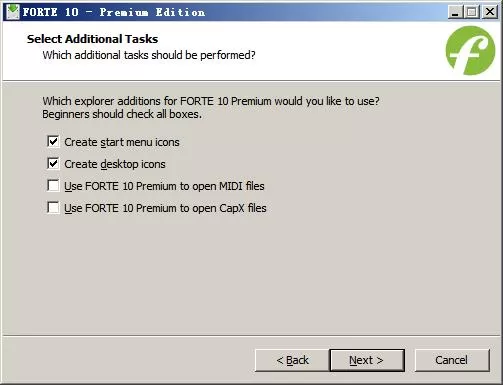
Task: Uncheck the Create start menu icons checkbox
Action: coord(53,142)
